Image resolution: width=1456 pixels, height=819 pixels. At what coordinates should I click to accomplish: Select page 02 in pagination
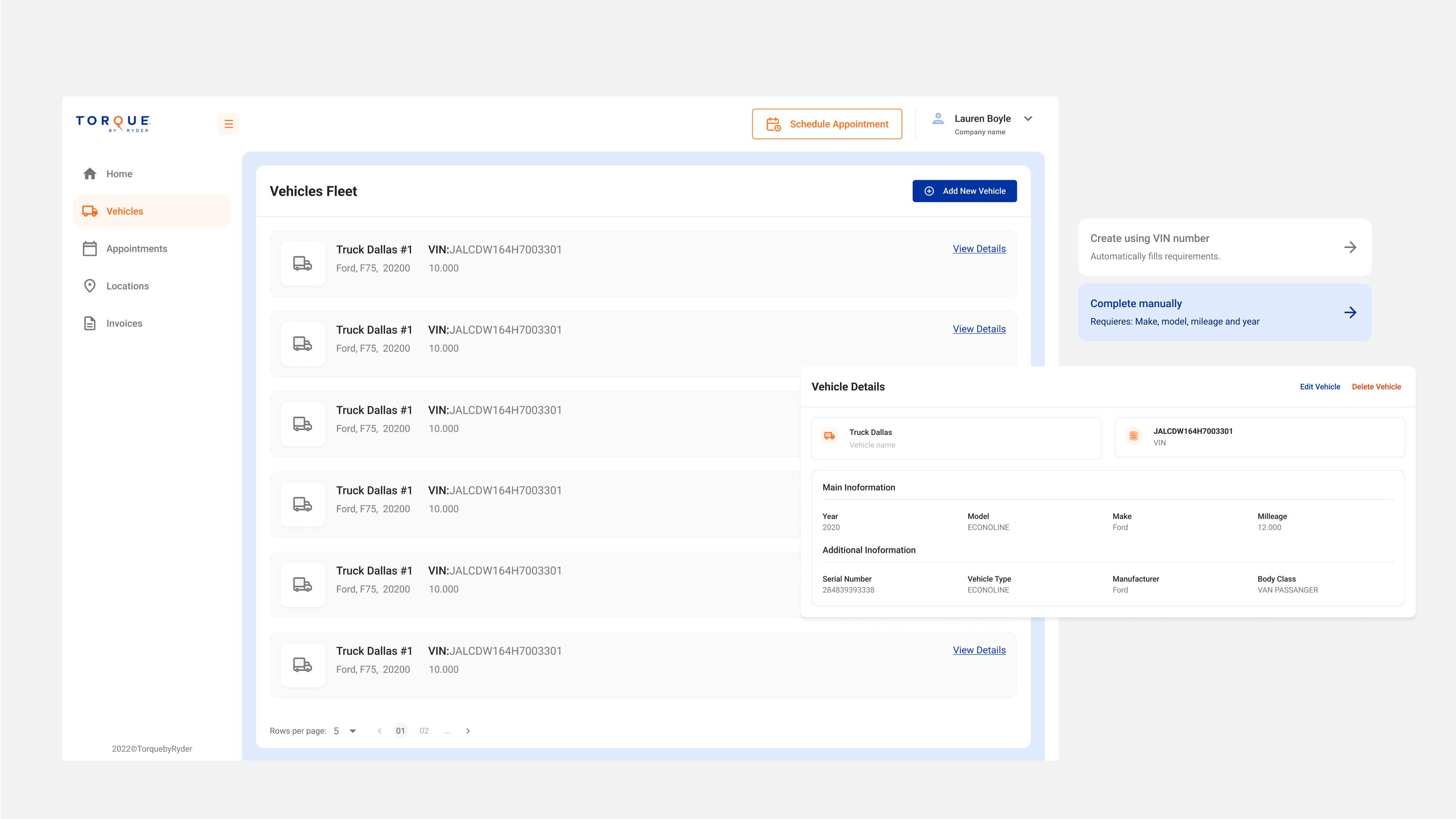point(424,731)
